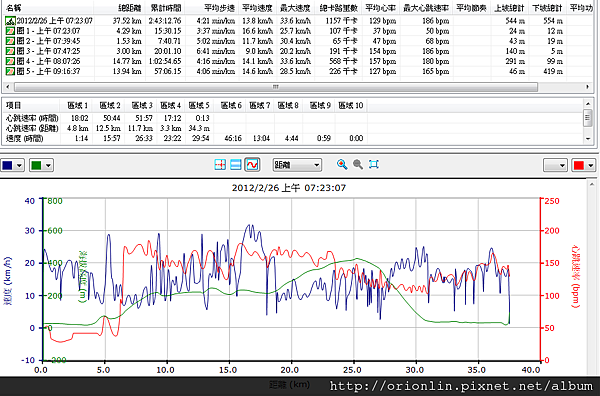Click lap 3 icon at 07:47:25
Image resolution: width=600 pixels, height=396 pixels.
pyautogui.click(x=10, y=51)
